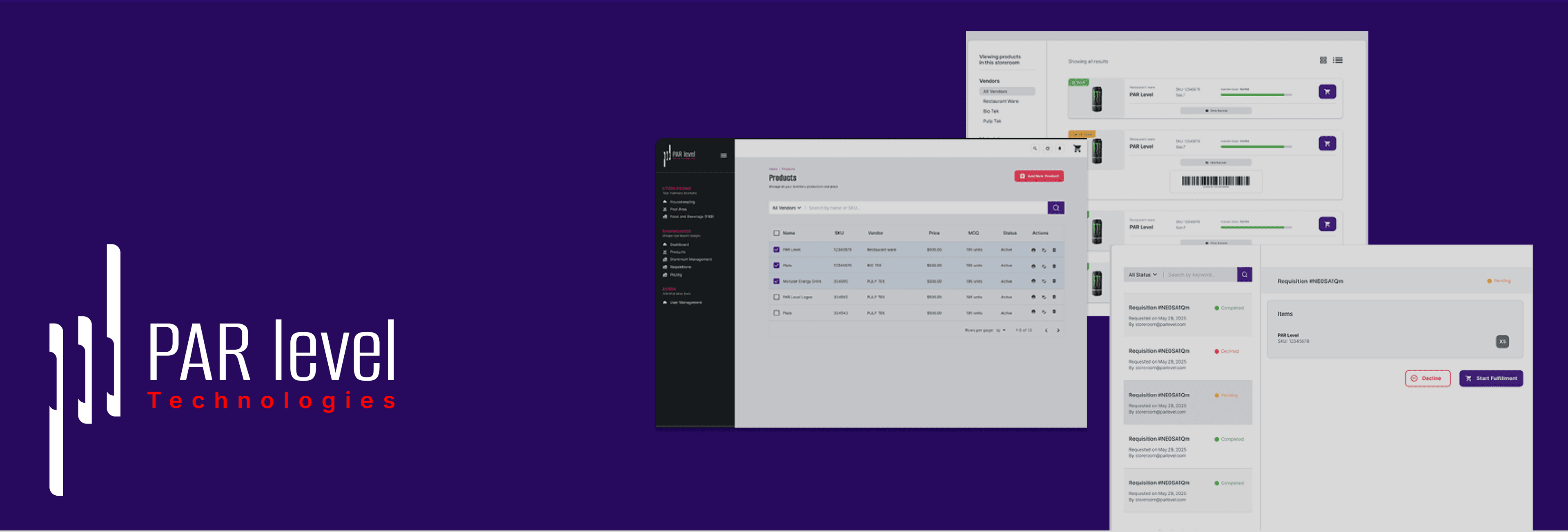Click delete icon for PAR Level row
Screen dimensions: 1568x532
(1054, 250)
